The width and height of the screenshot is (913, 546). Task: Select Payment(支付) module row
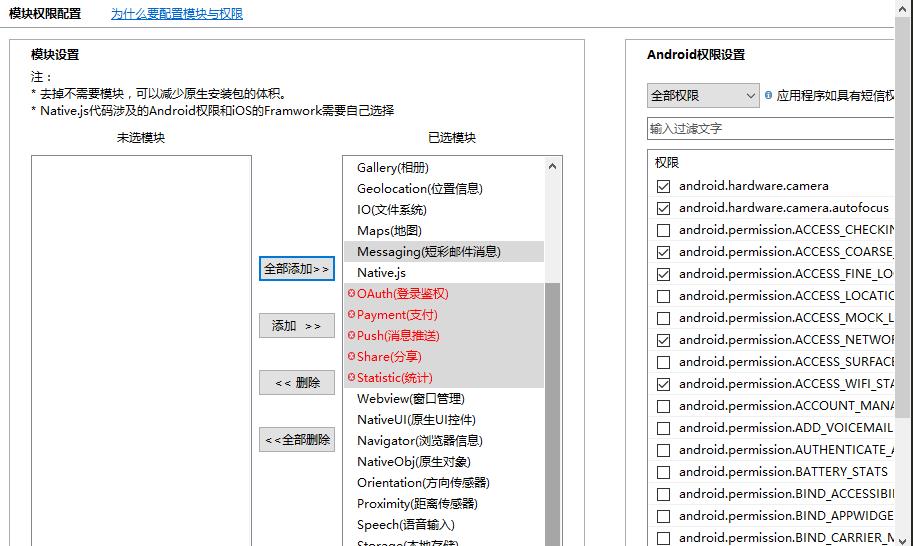[x=444, y=314]
